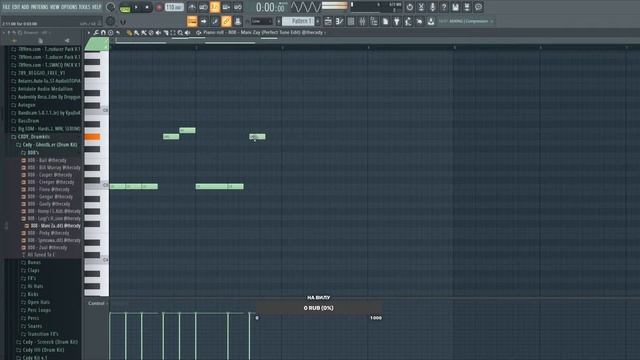Click the question mark help icon

(444, 7)
